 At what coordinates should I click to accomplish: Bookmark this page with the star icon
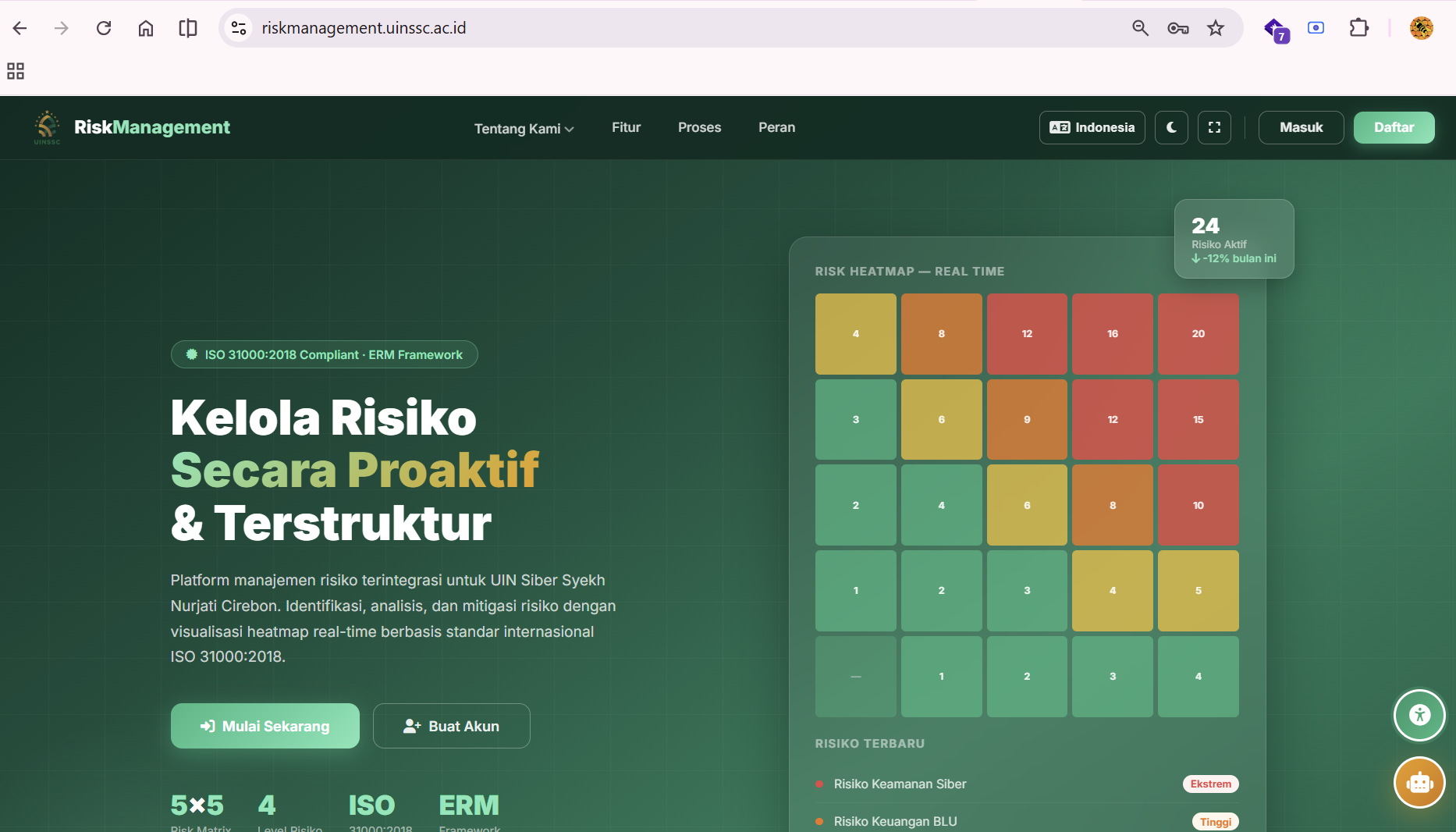[1216, 28]
